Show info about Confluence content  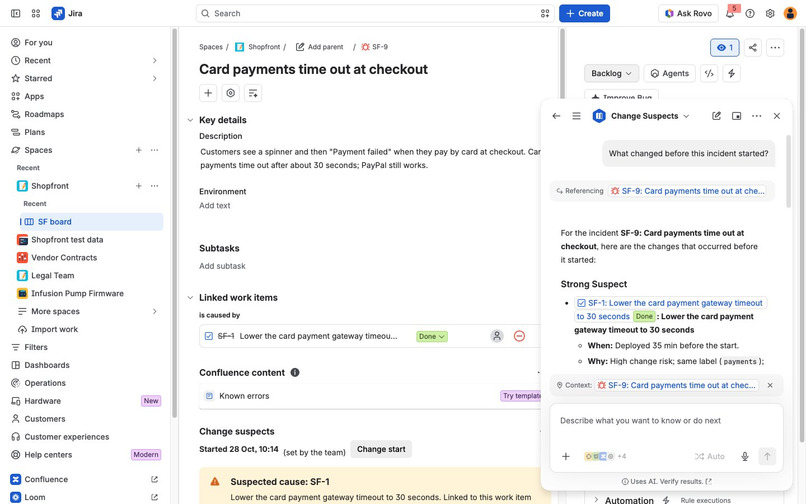295,372
